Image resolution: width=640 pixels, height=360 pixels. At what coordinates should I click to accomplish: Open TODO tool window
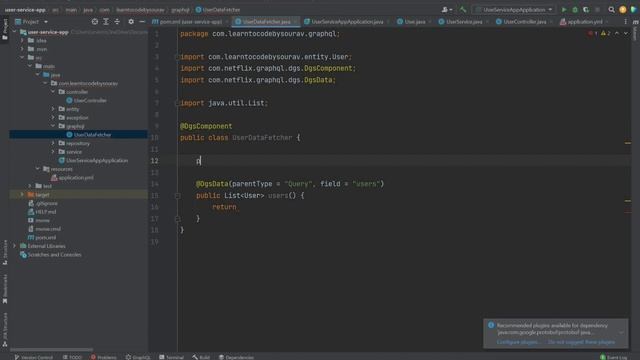coord(72,357)
